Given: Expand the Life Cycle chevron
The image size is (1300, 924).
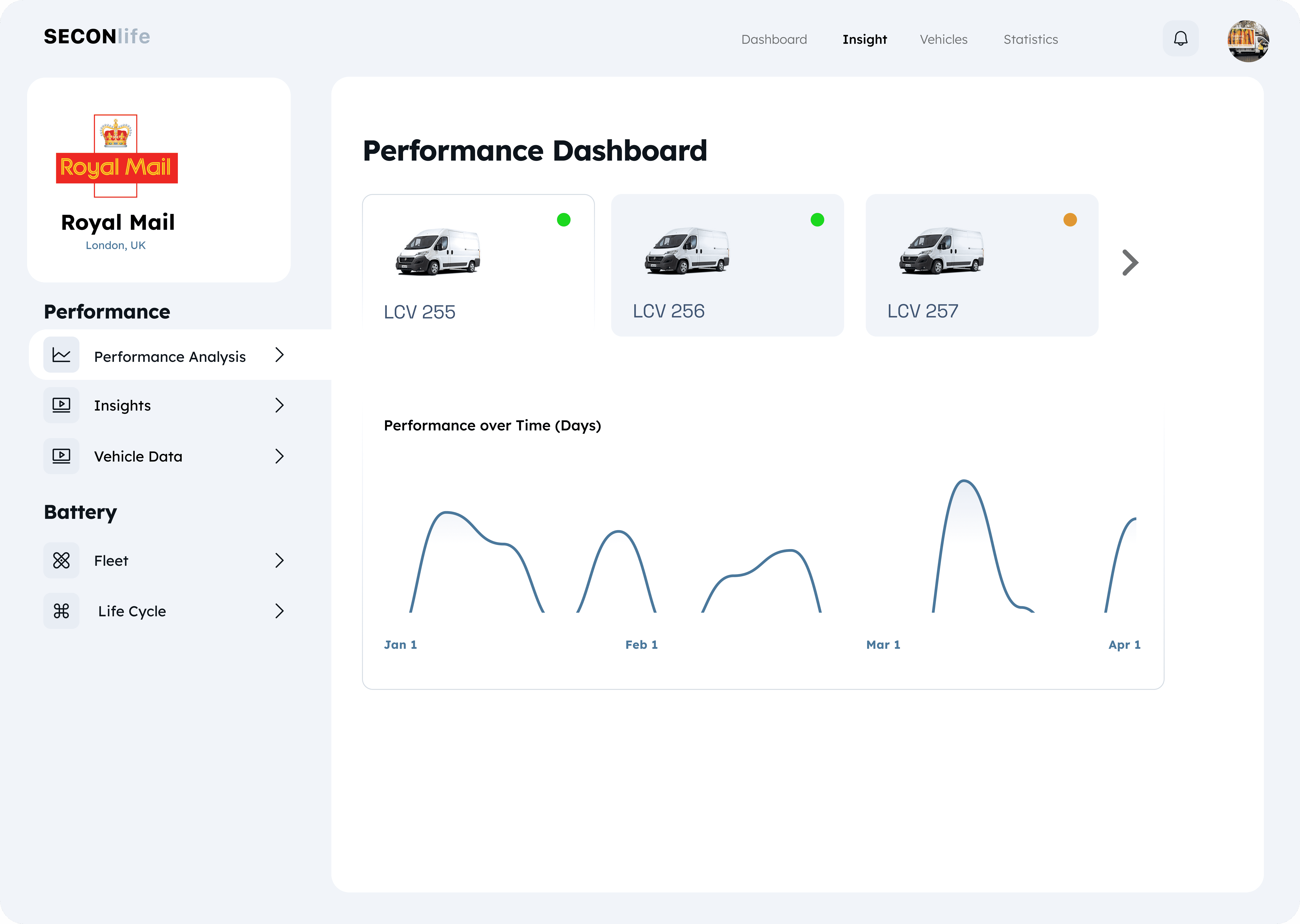Looking at the screenshot, I should click(x=279, y=611).
